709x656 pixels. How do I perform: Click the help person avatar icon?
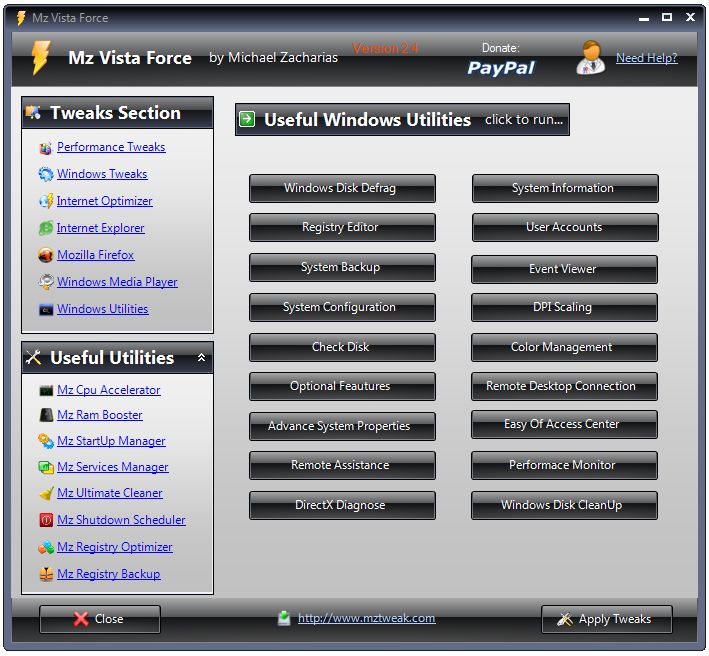[591, 57]
